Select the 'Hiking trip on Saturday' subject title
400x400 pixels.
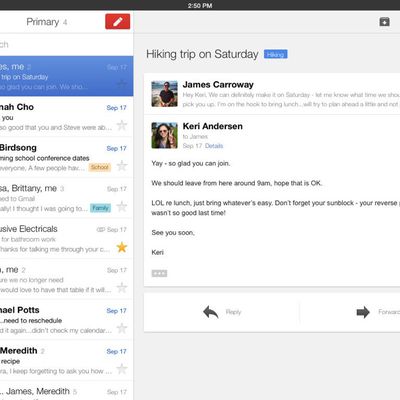click(x=202, y=54)
